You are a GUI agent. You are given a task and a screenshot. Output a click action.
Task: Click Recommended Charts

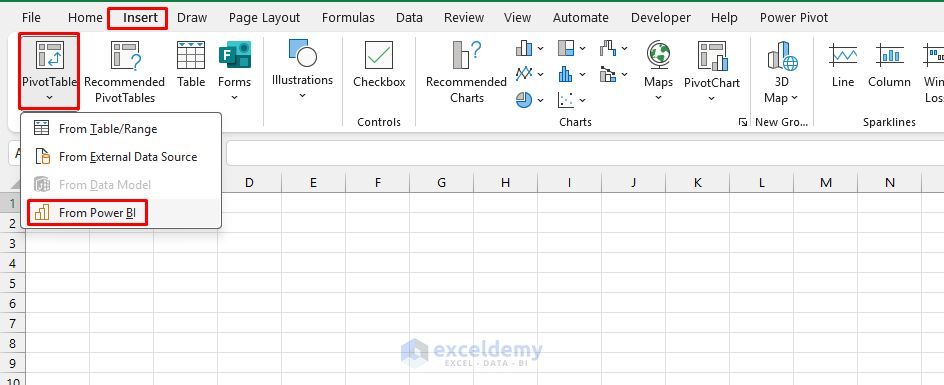[467, 72]
